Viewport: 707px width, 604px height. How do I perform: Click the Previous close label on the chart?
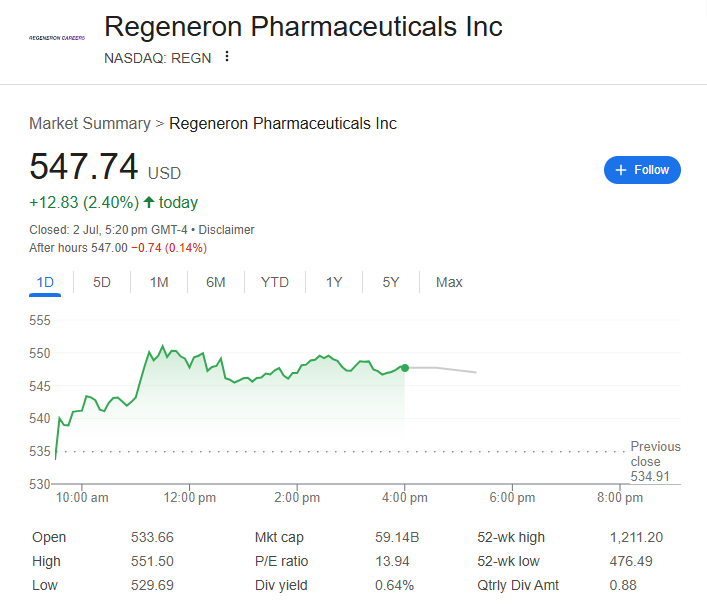[655, 454]
